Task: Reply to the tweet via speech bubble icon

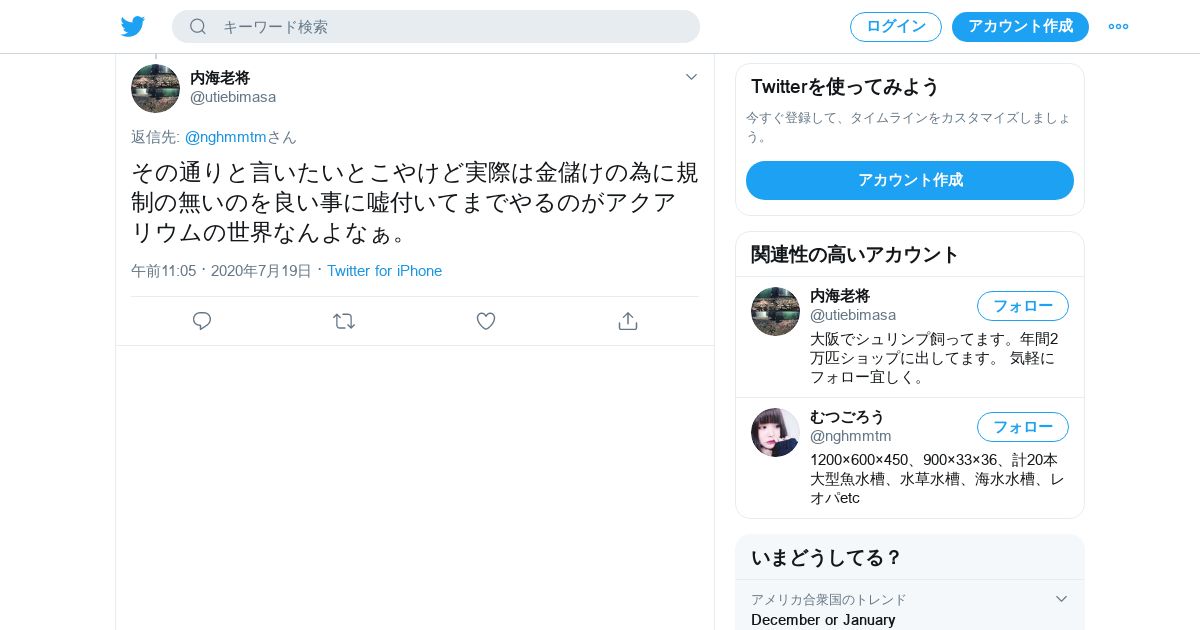Action: [x=202, y=321]
